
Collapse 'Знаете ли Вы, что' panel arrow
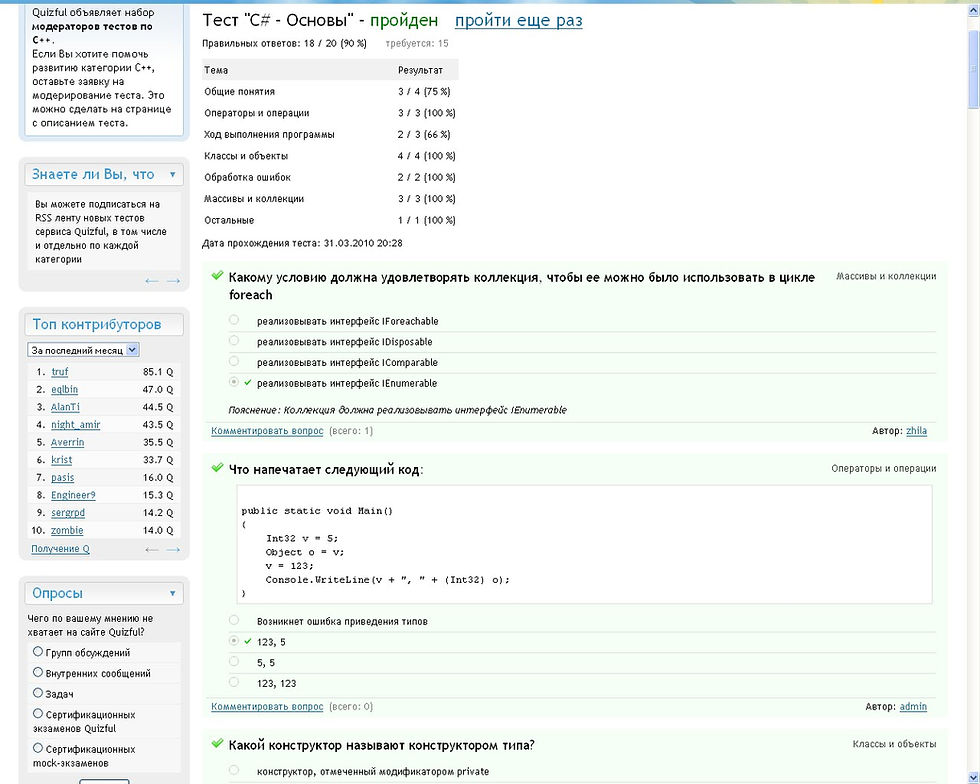172,174
